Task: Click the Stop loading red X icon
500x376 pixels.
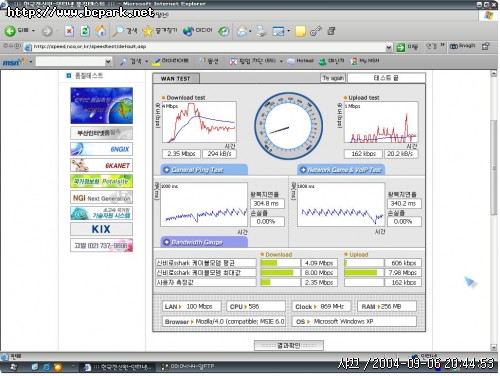Action: (x=69, y=31)
